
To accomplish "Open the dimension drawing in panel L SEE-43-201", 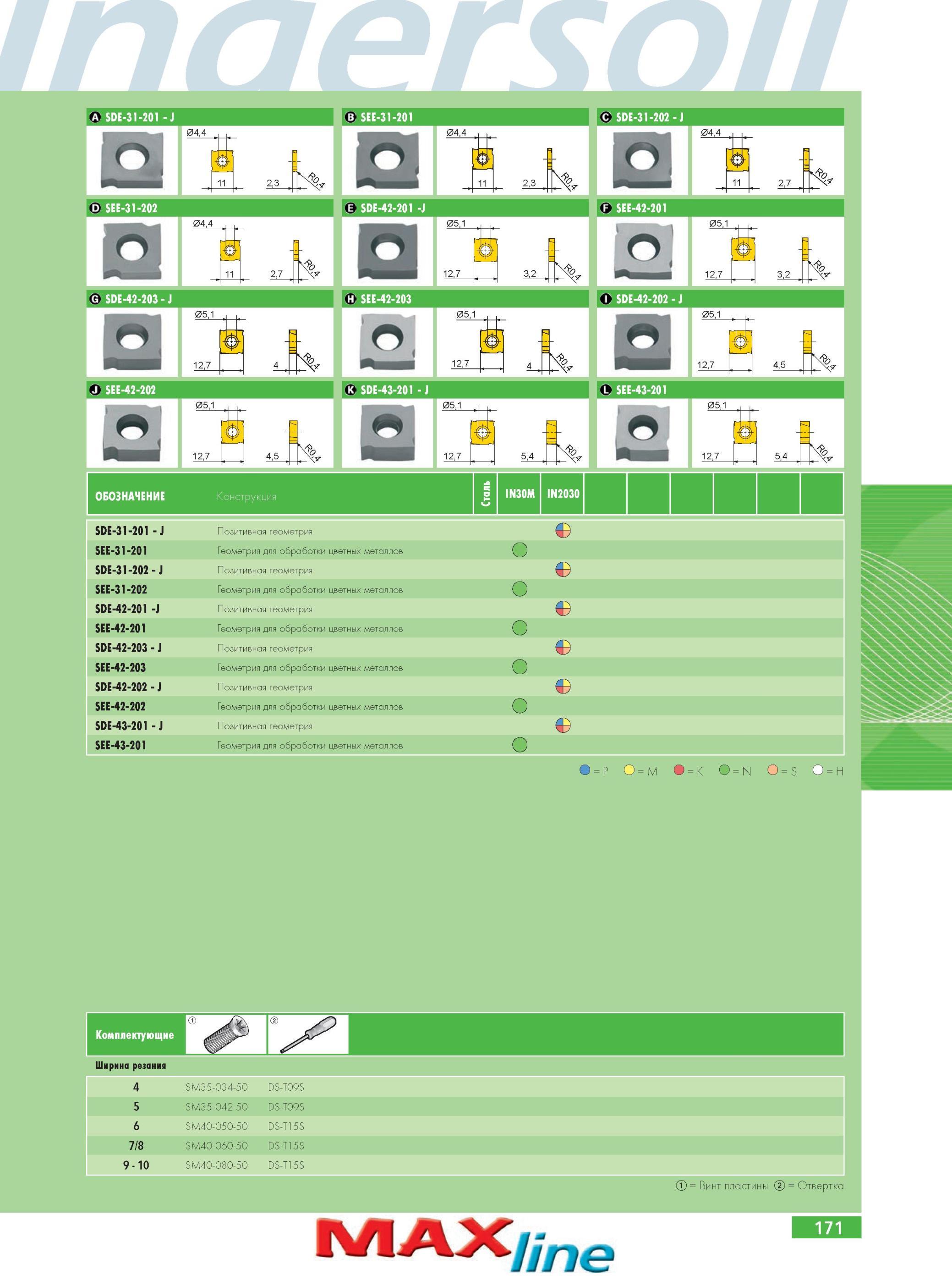I will coord(768,433).
